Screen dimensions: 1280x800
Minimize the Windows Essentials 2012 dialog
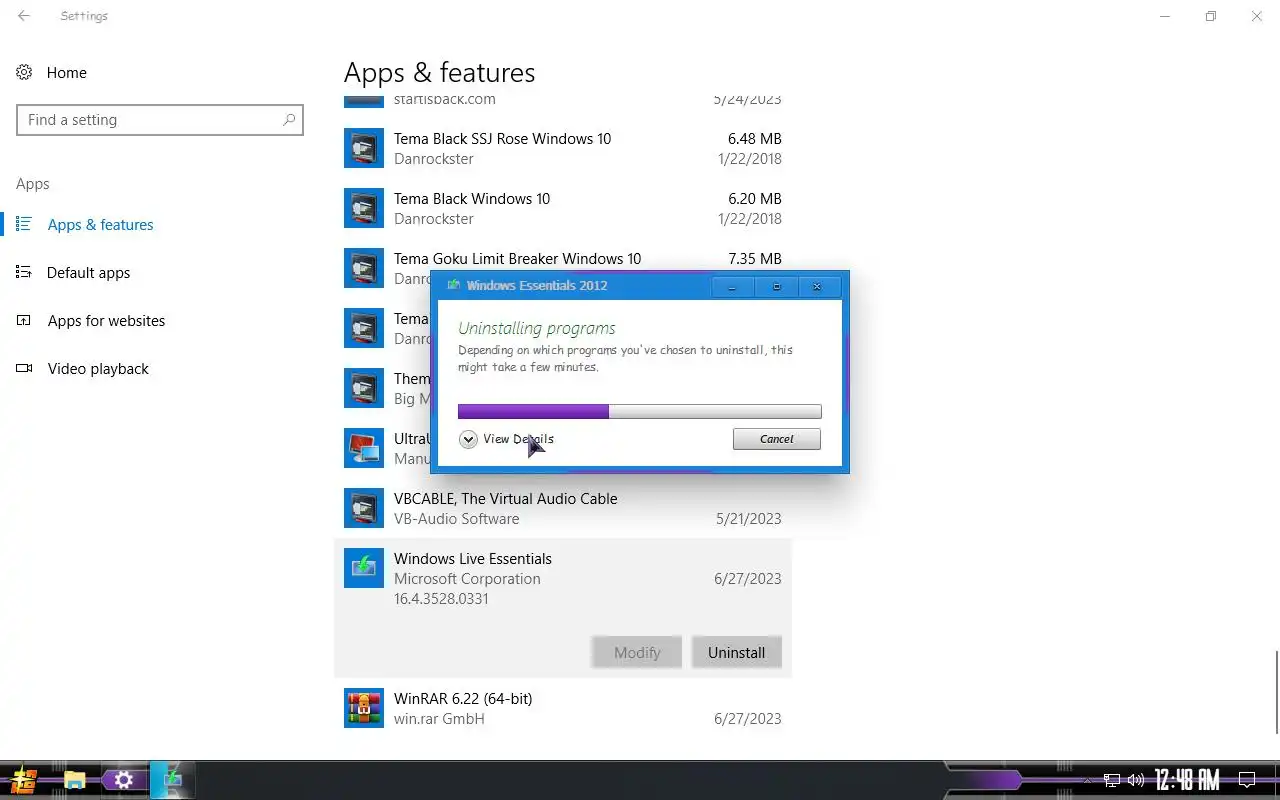[x=732, y=287]
